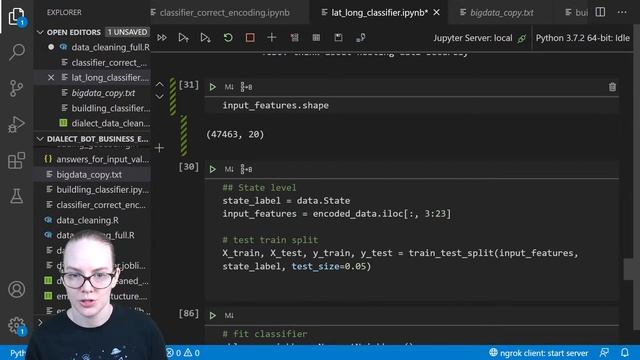Run cell 30 by line
The image size is (640, 360).
[246, 169]
